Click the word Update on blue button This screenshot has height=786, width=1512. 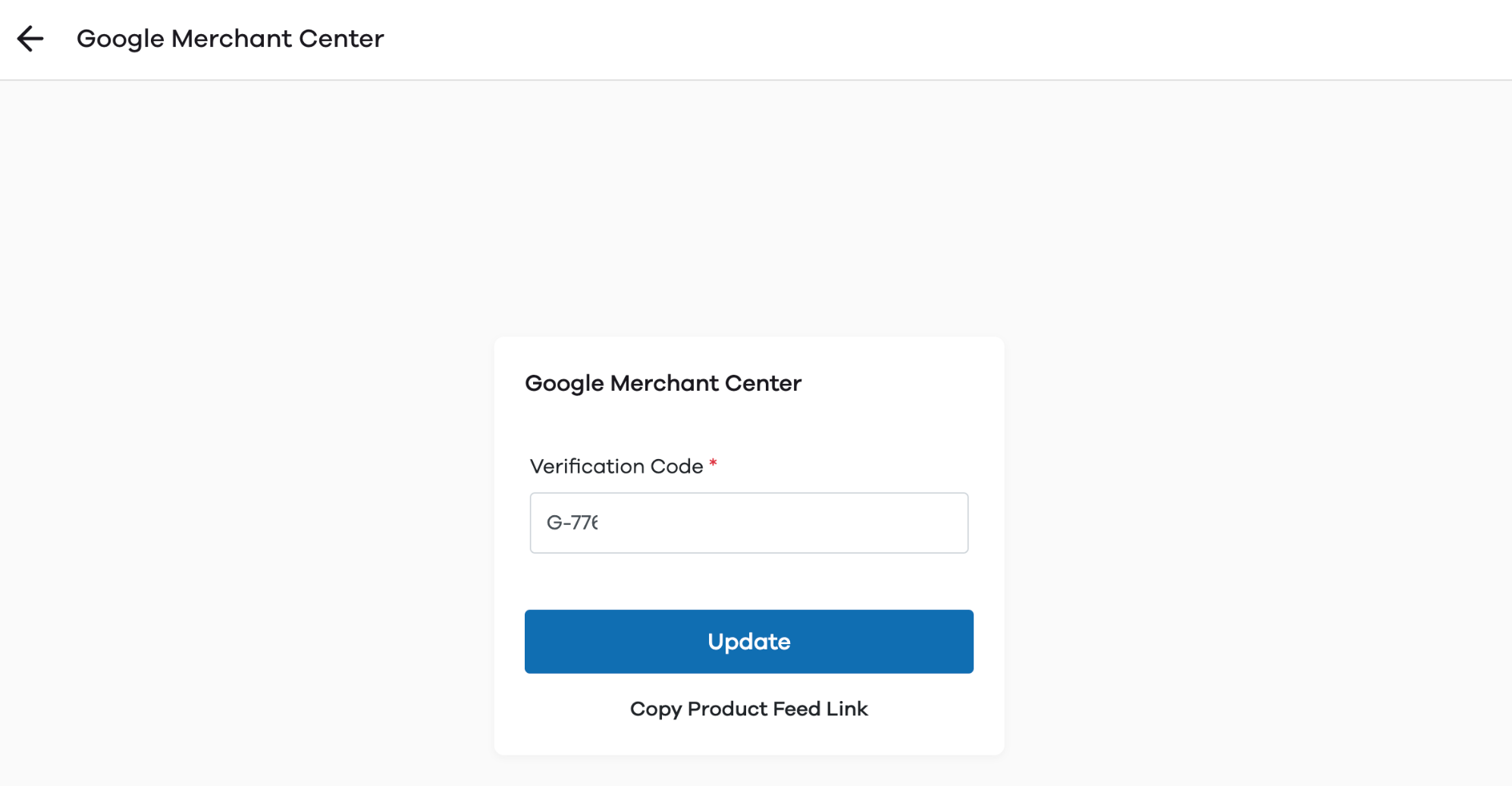pyautogui.click(x=749, y=642)
